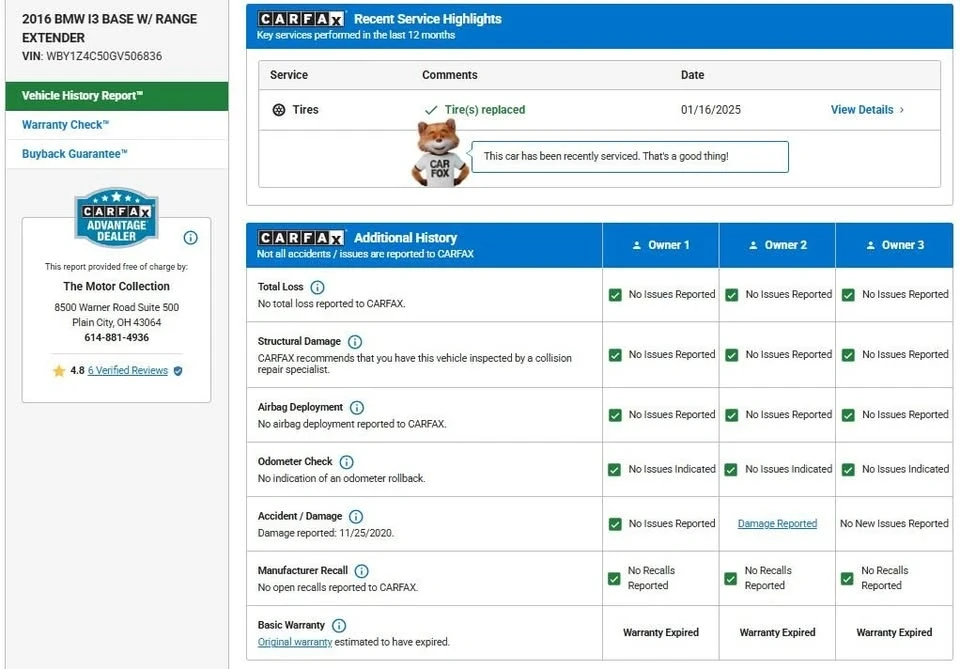The width and height of the screenshot is (960, 669).
Task: Open the Buyback Guarantee tab
Action: click(116, 154)
